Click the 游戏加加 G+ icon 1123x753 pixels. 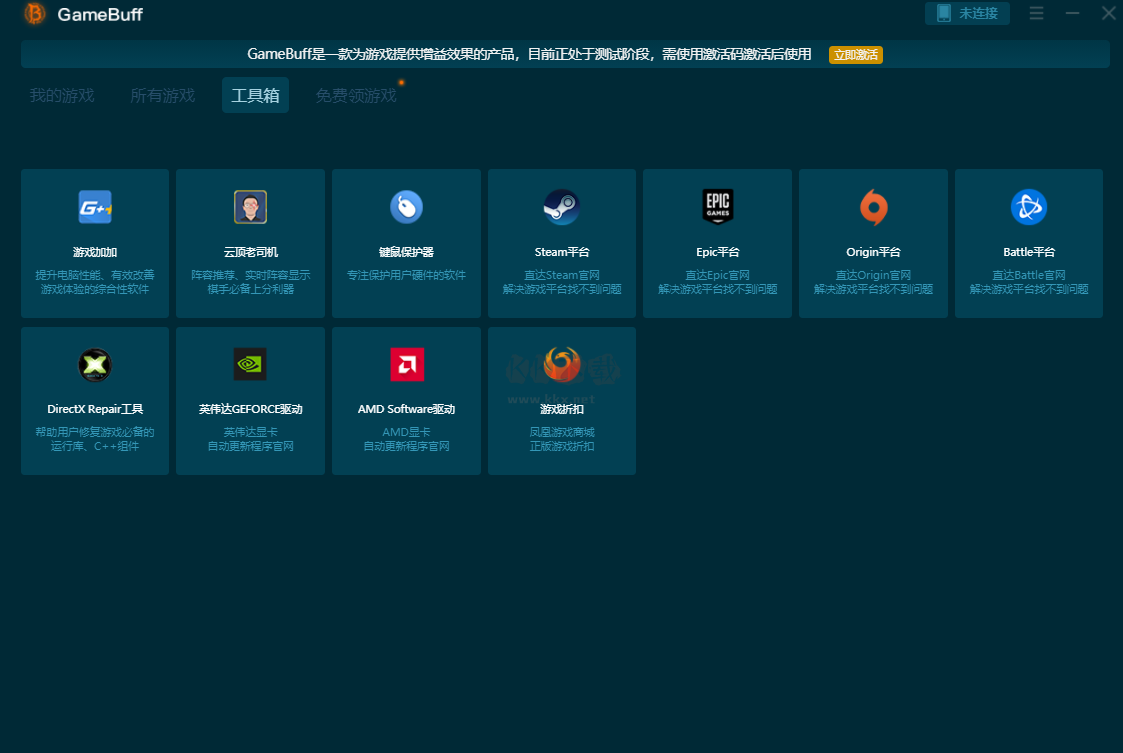click(95, 207)
